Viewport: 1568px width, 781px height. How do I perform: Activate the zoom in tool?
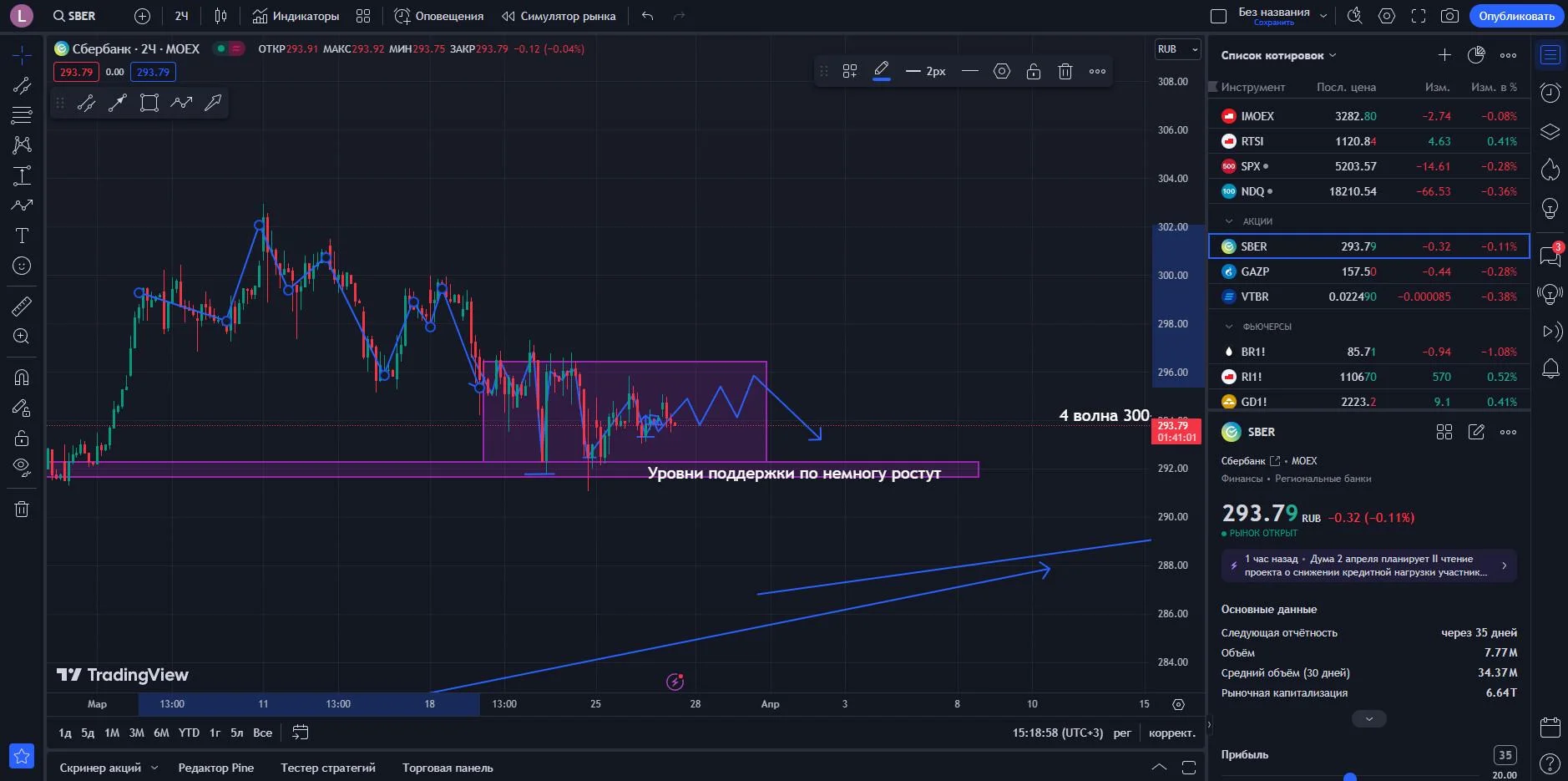pos(22,337)
